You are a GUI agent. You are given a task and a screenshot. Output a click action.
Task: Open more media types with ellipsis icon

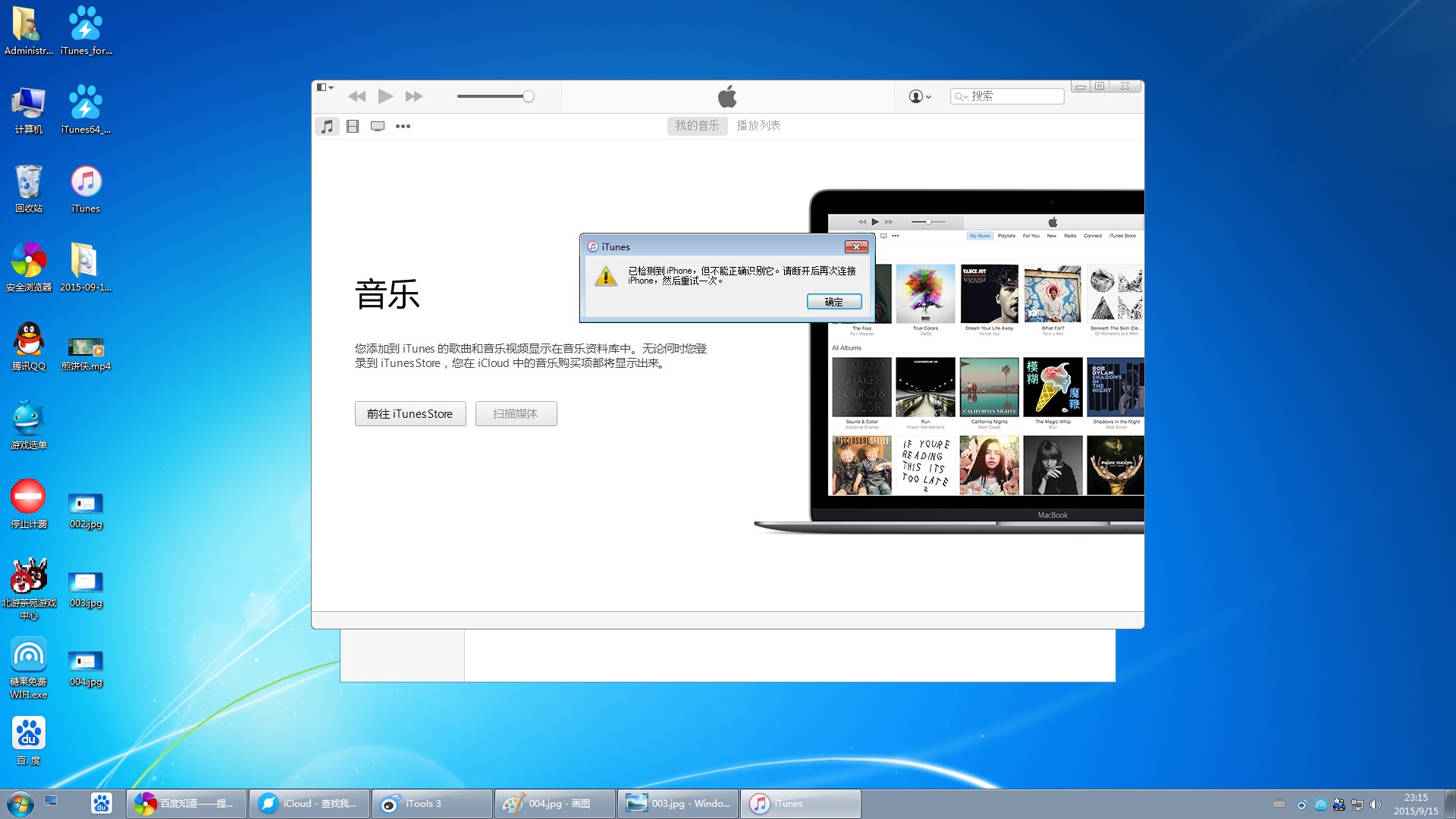click(x=403, y=126)
